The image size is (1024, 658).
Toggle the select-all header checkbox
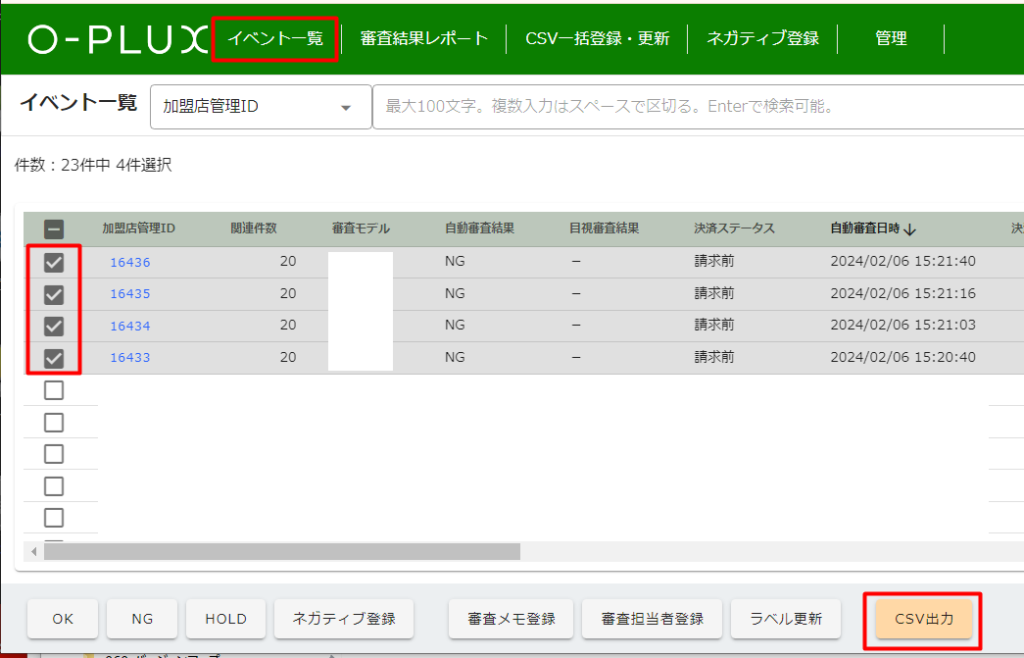point(54,229)
